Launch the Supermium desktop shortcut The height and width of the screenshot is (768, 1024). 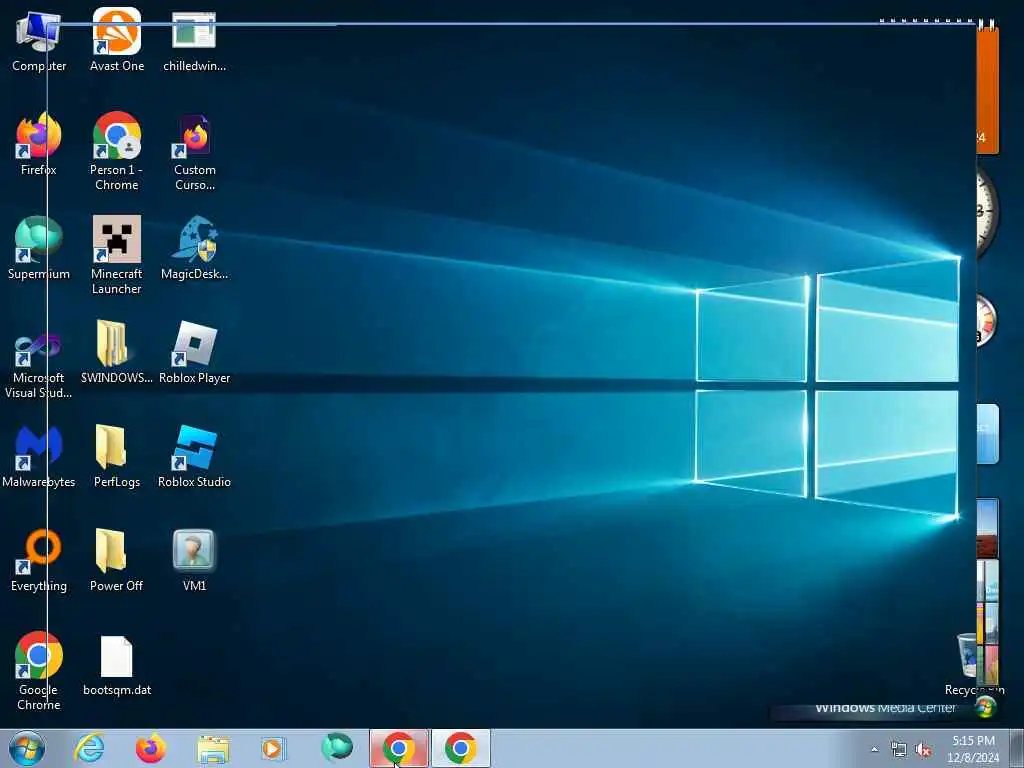pos(39,249)
